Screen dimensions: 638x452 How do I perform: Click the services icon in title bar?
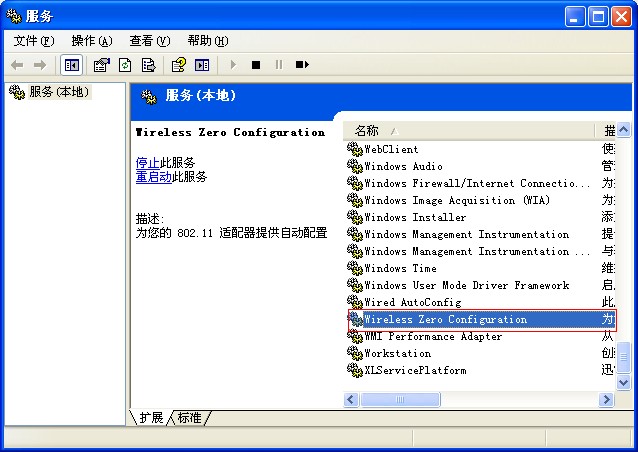click(x=14, y=16)
